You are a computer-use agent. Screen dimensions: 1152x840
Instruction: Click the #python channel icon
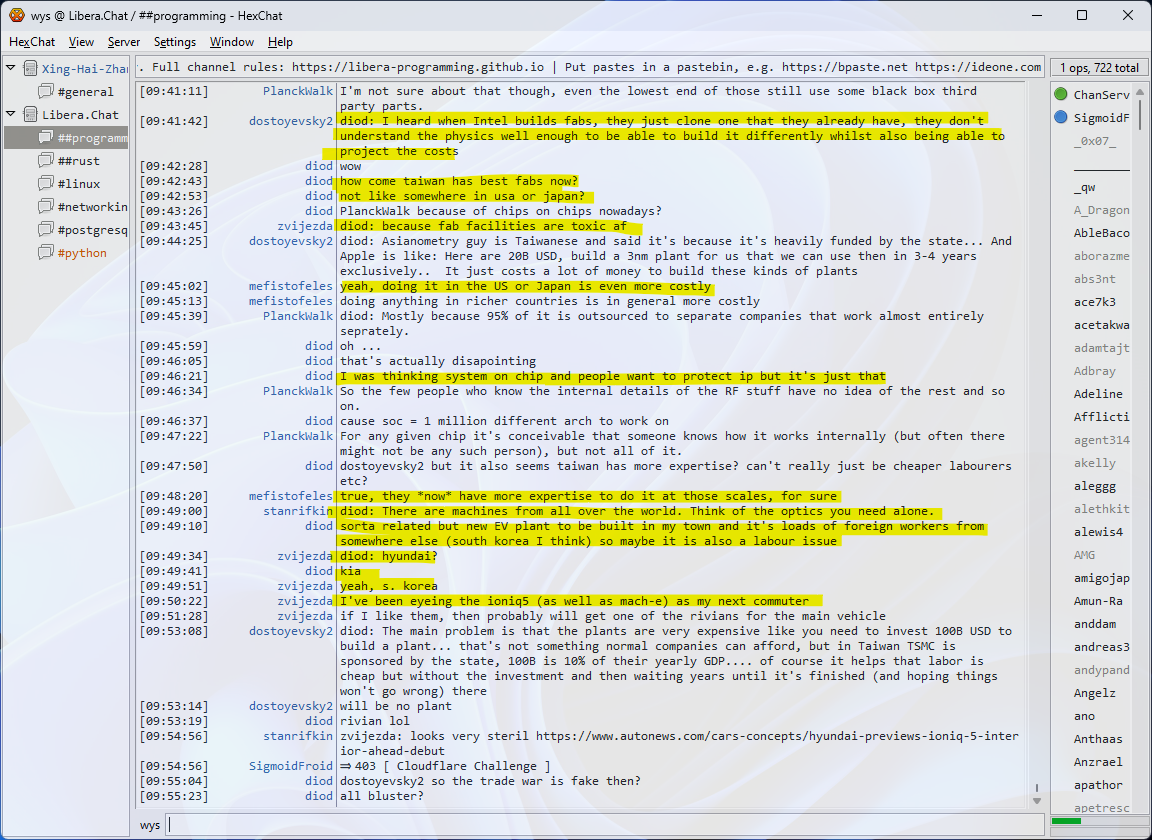click(x=46, y=253)
